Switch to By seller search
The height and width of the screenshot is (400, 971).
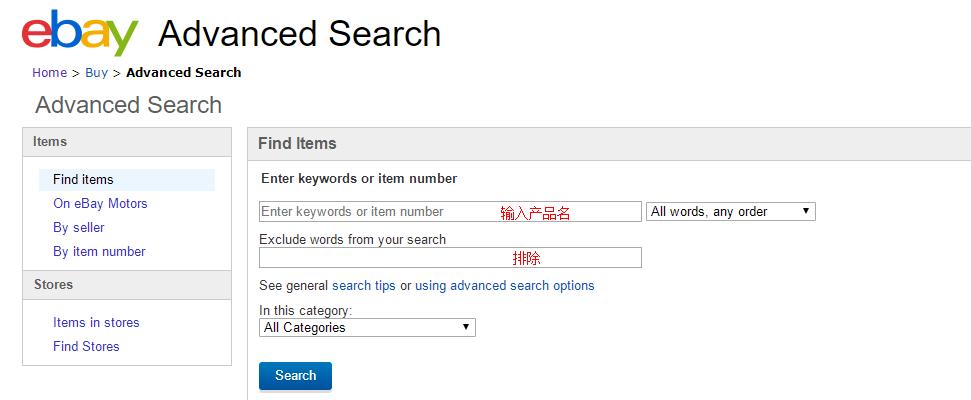point(79,228)
